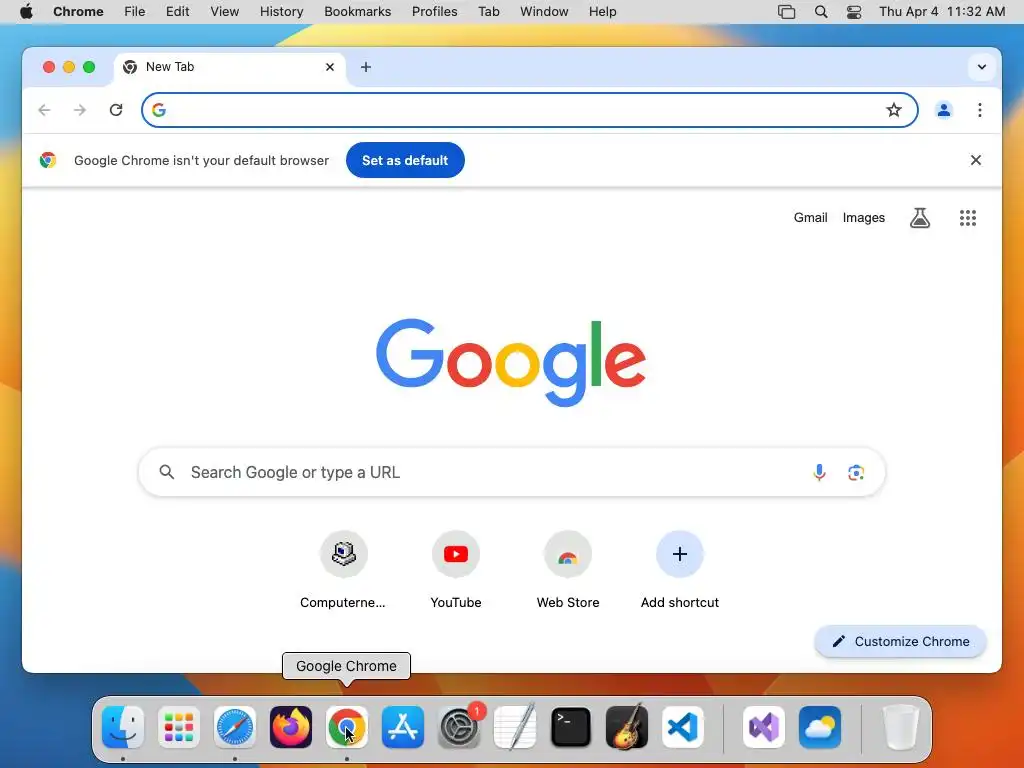Open the tab search dropdown arrow
The height and width of the screenshot is (768, 1024).
(x=981, y=67)
